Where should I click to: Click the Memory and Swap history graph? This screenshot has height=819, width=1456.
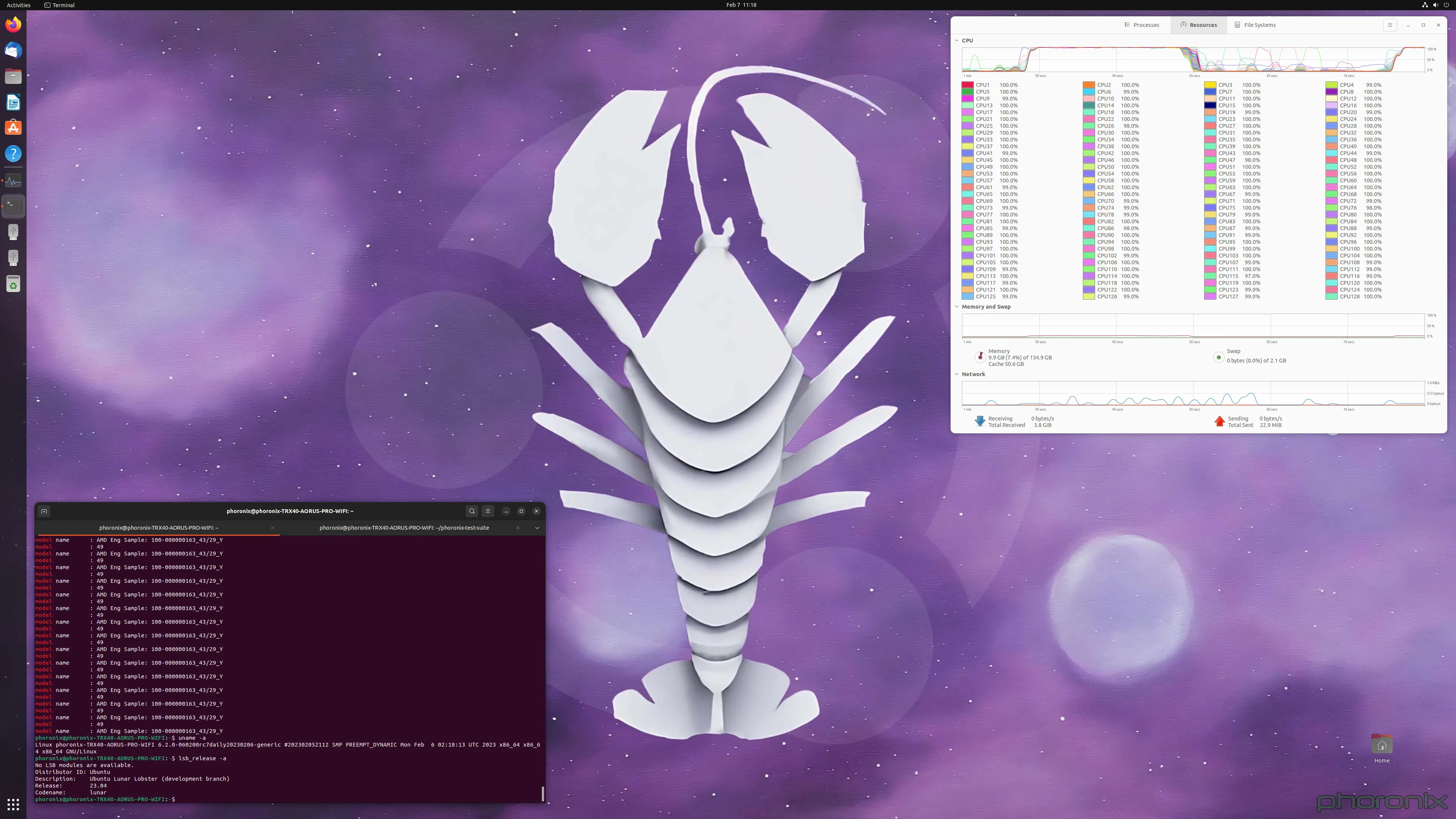(1193, 326)
